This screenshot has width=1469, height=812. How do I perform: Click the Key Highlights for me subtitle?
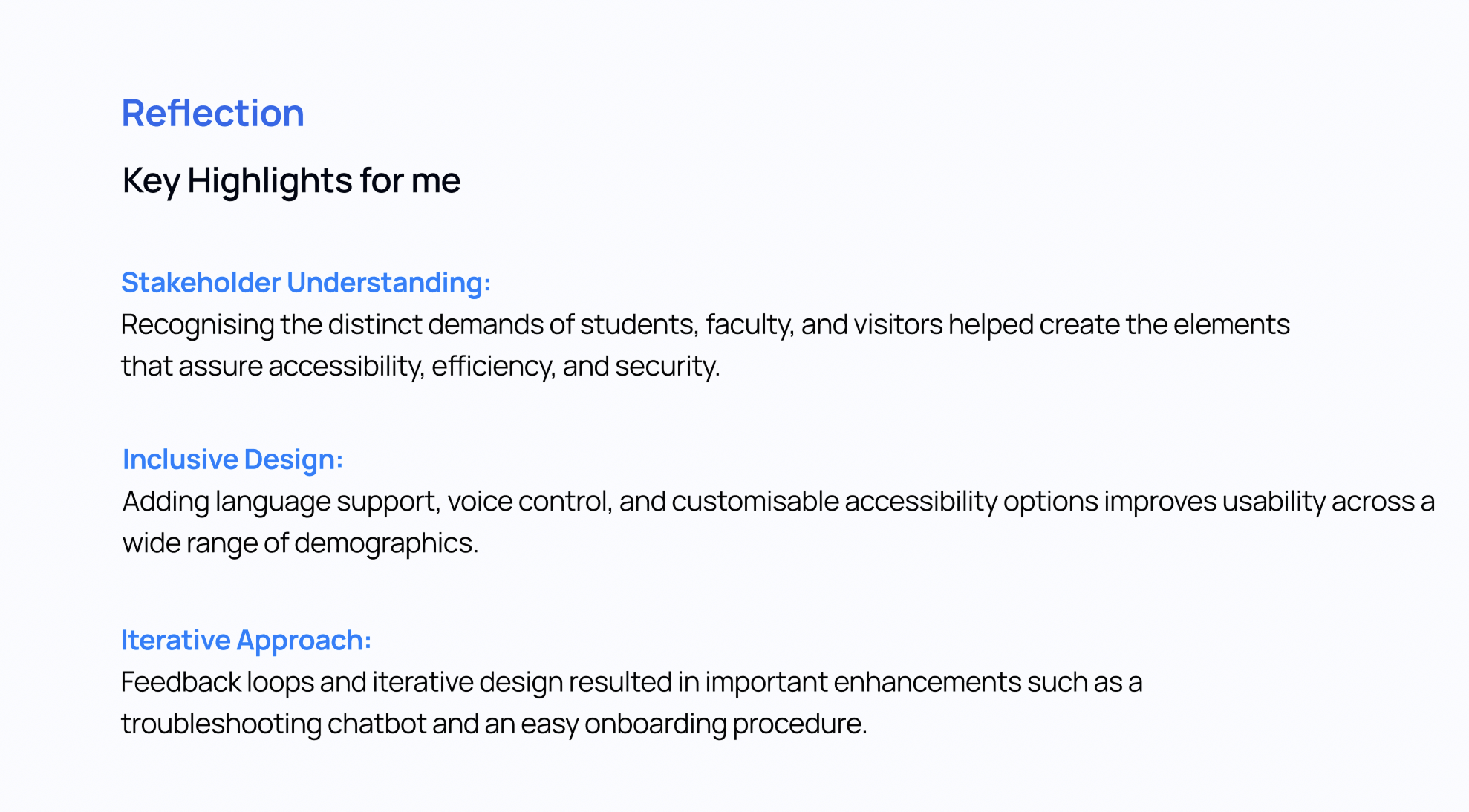tap(291, 180)
